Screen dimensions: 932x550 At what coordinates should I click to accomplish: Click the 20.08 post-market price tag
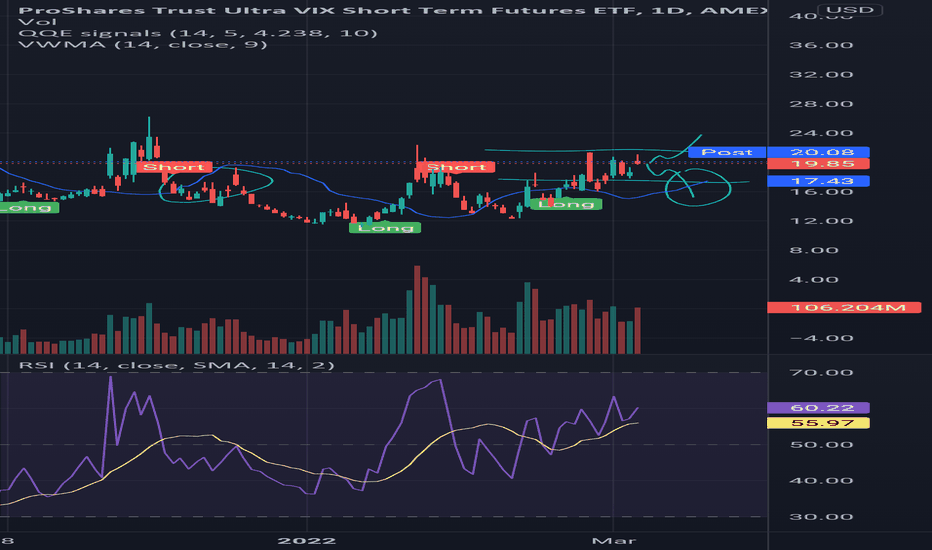point(818,152)
